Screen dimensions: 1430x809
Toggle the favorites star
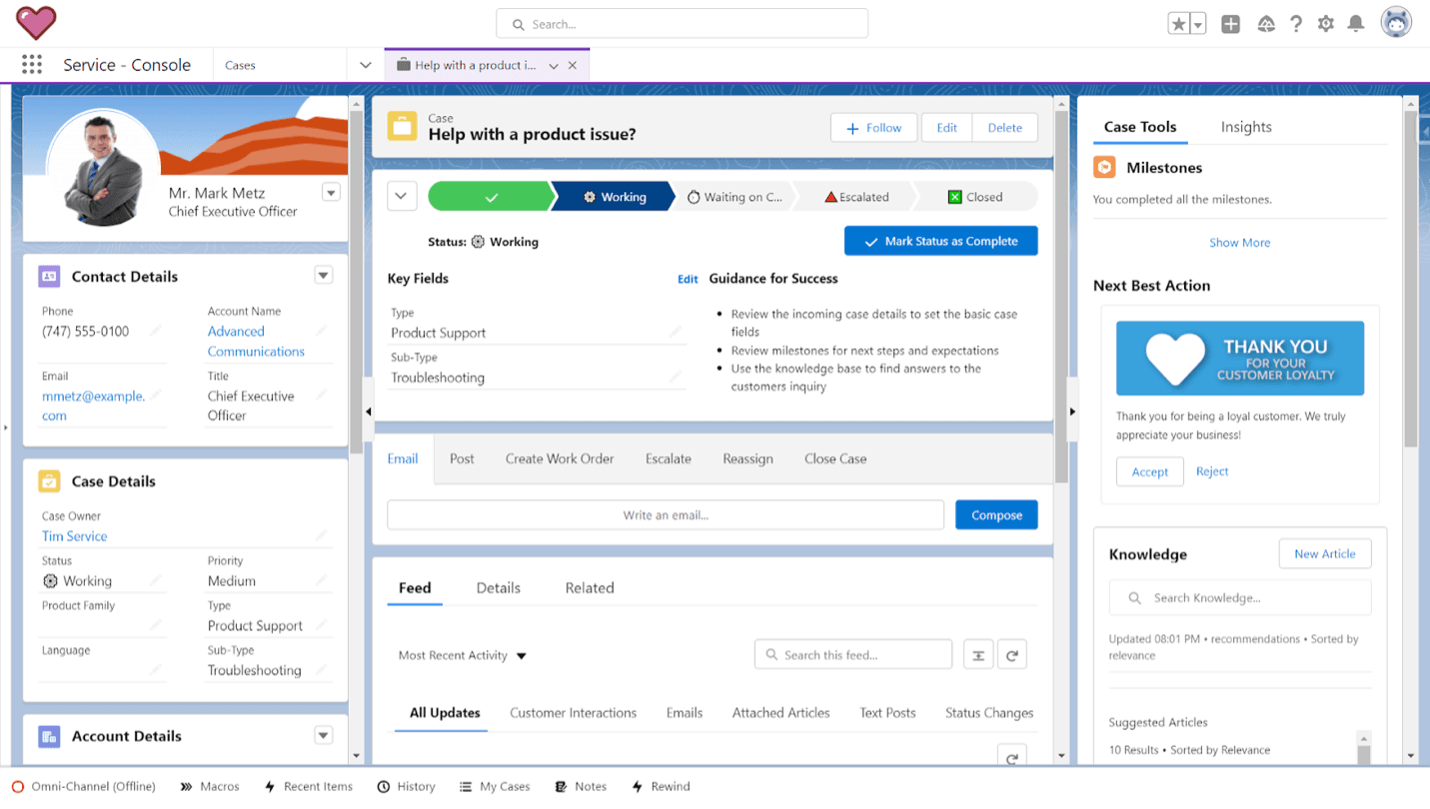1179,23
